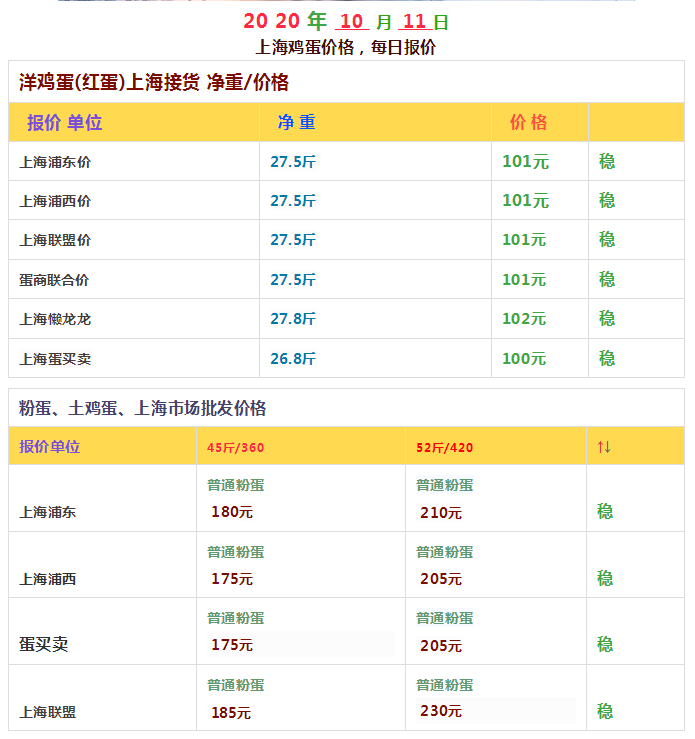
Task: Click the 上海鸡蛋价格，每日报价 subtitle
Action: 346,47
